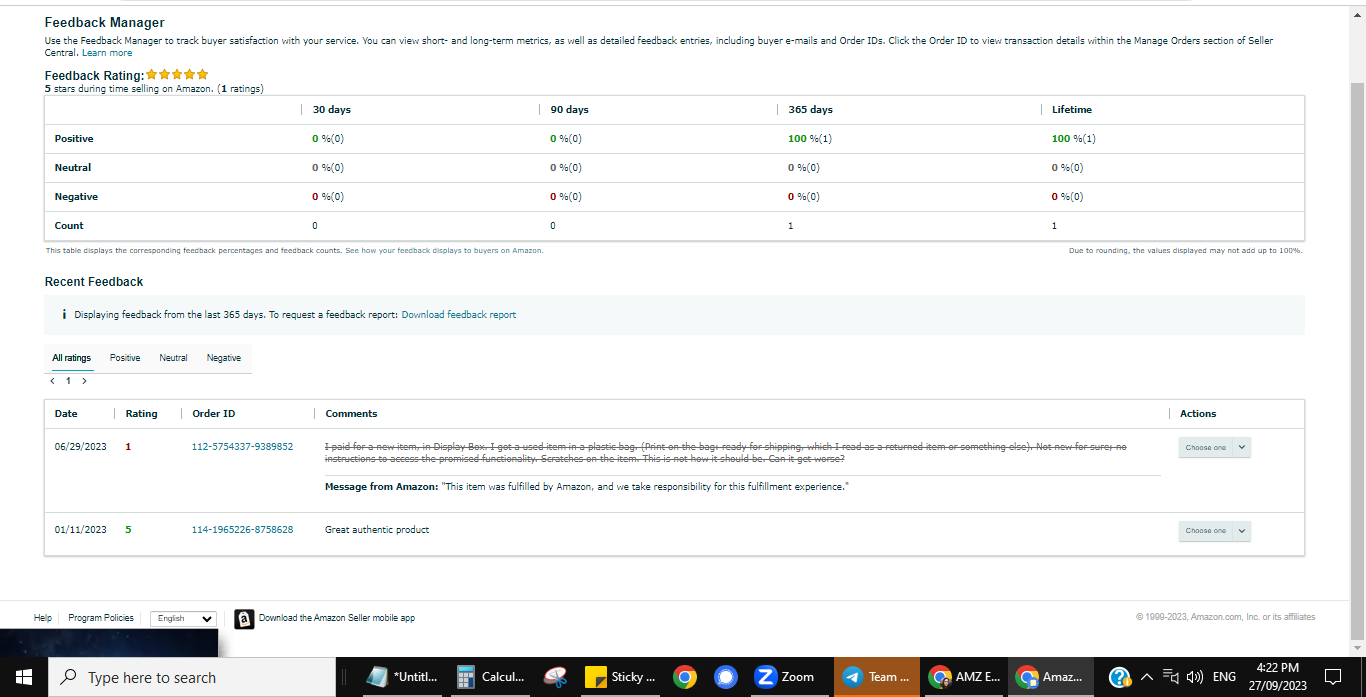This screenshot has height=697, width=1366.
Task: Click the Comments column header
Action: point(351,413)
